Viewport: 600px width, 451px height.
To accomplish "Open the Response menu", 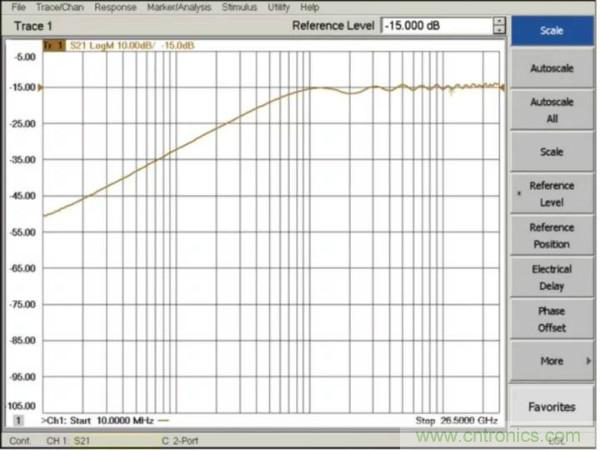I will point(115,7).
